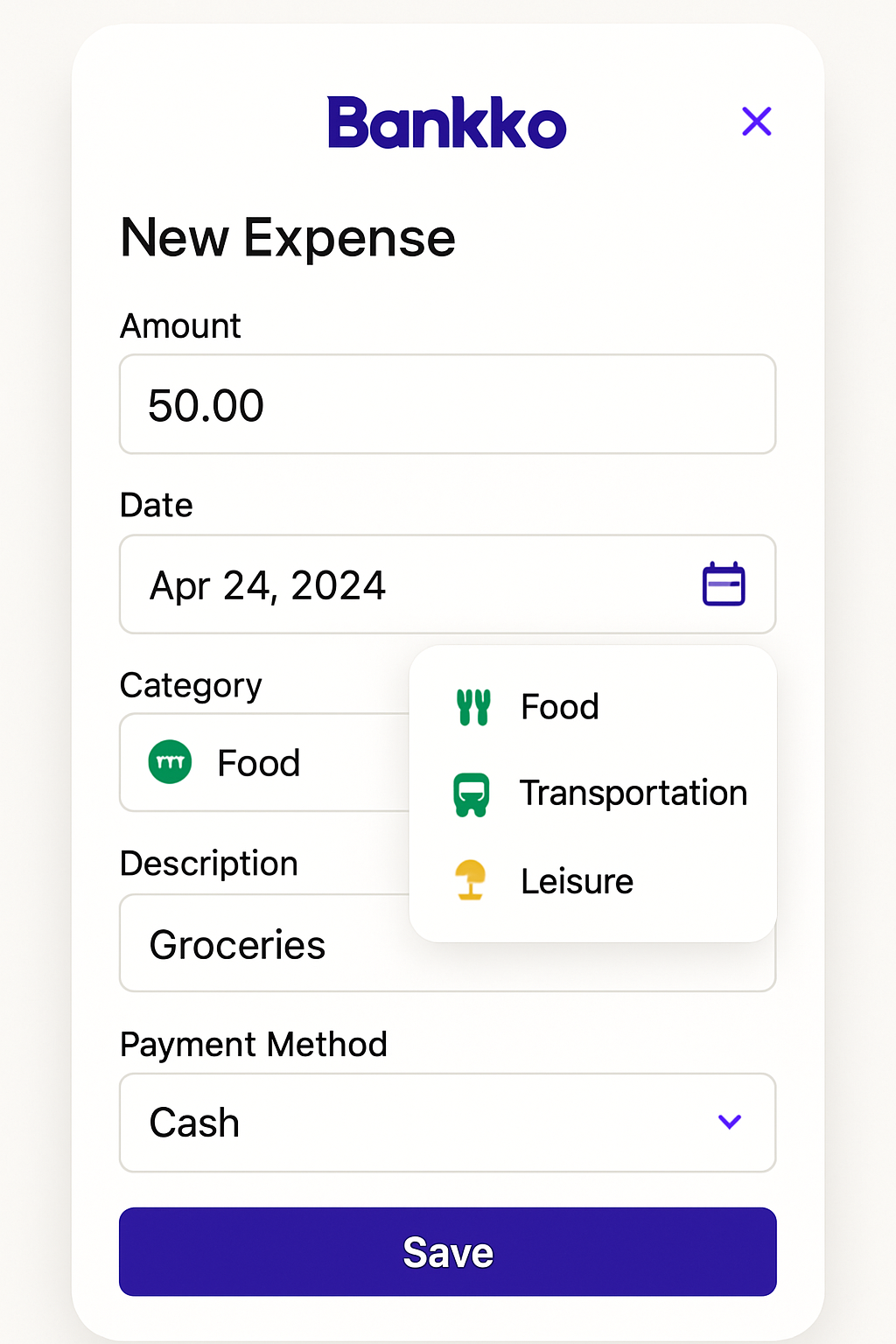Click the Cash value in Payment Method
Screen dimensions: 896x1344
point(195,1123)
